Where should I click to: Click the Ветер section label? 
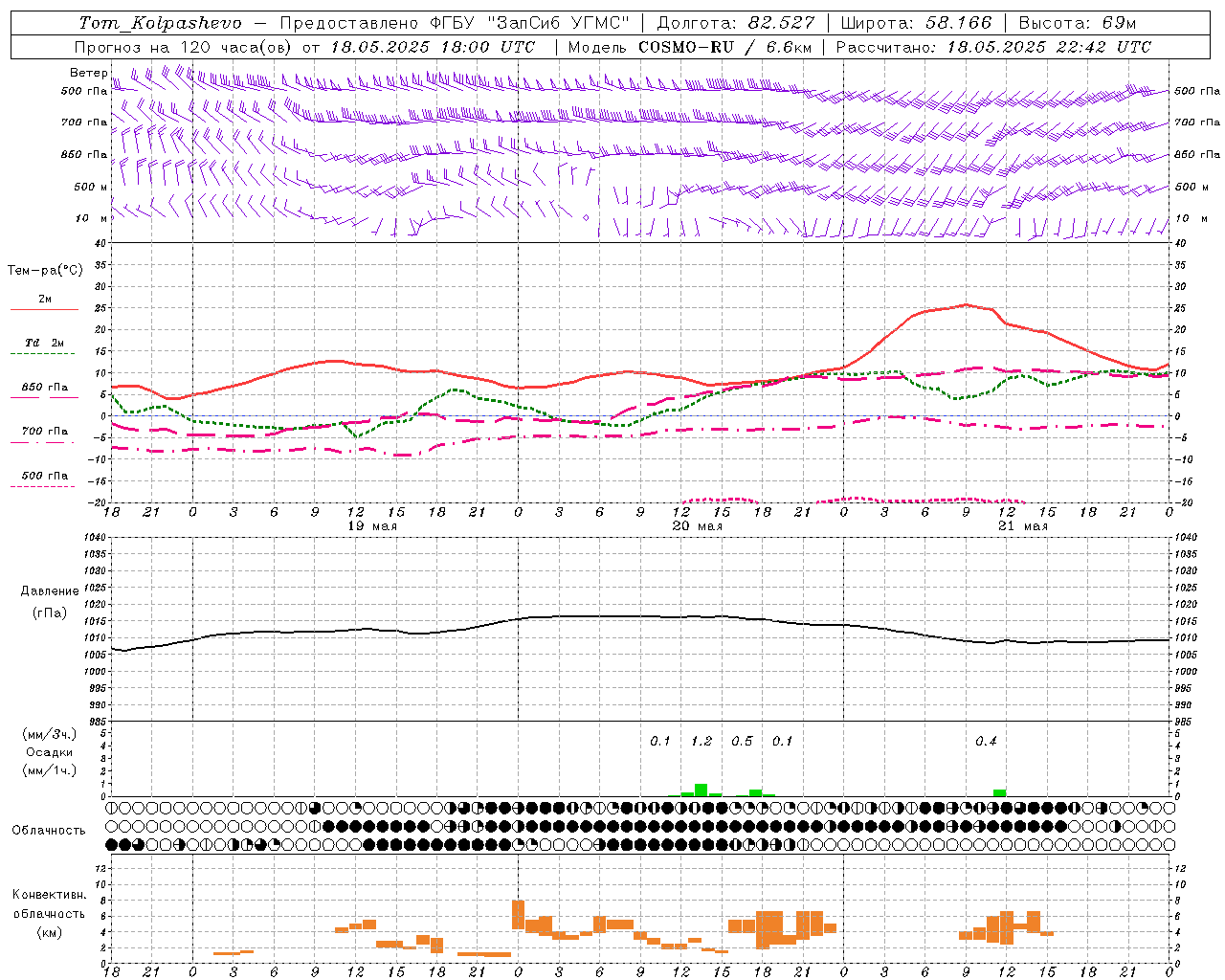pos(89,73)
